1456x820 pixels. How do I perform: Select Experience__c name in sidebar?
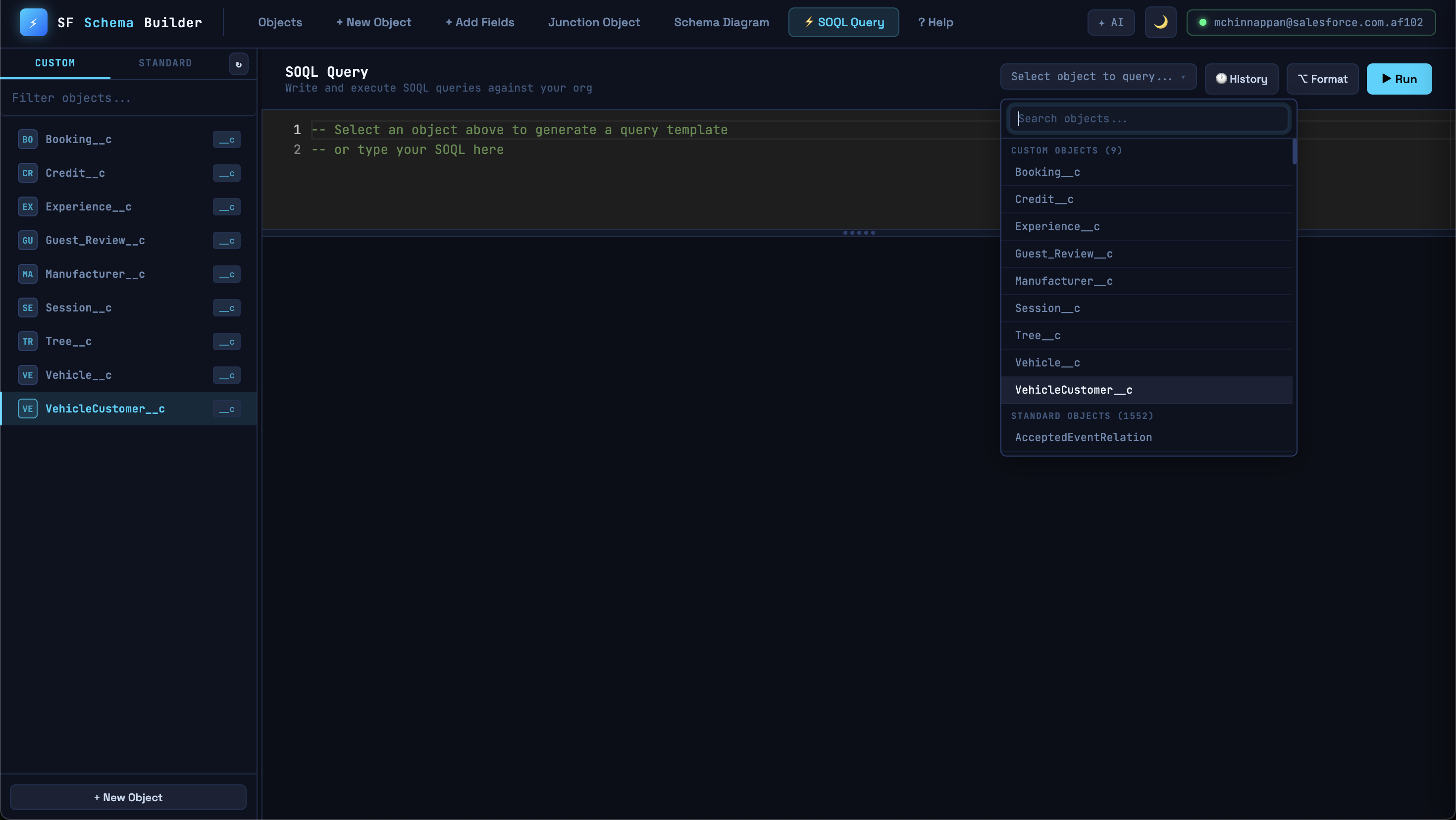(89, 207)
